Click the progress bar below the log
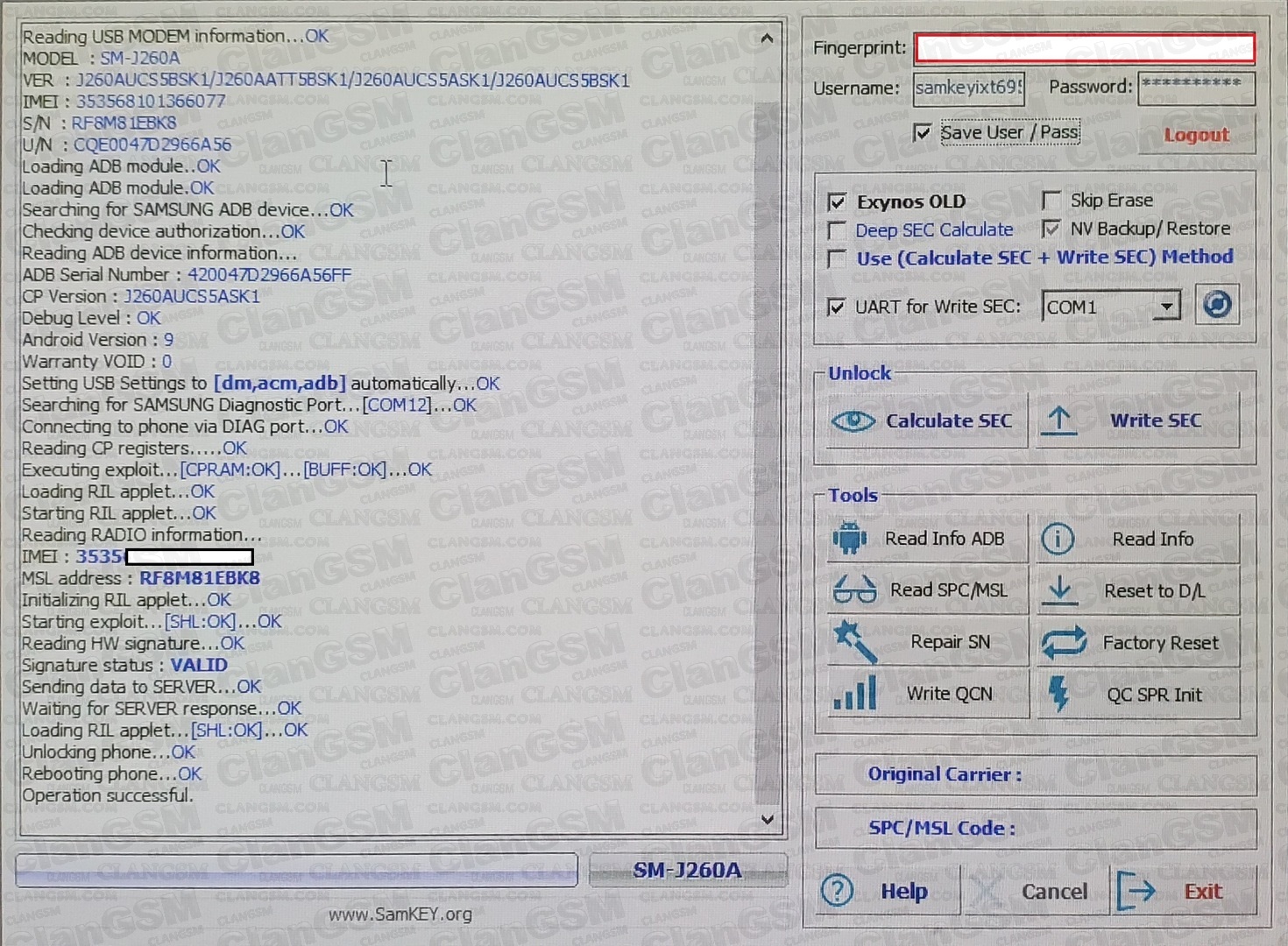1288x946 pixels. [x=296, y=870]
